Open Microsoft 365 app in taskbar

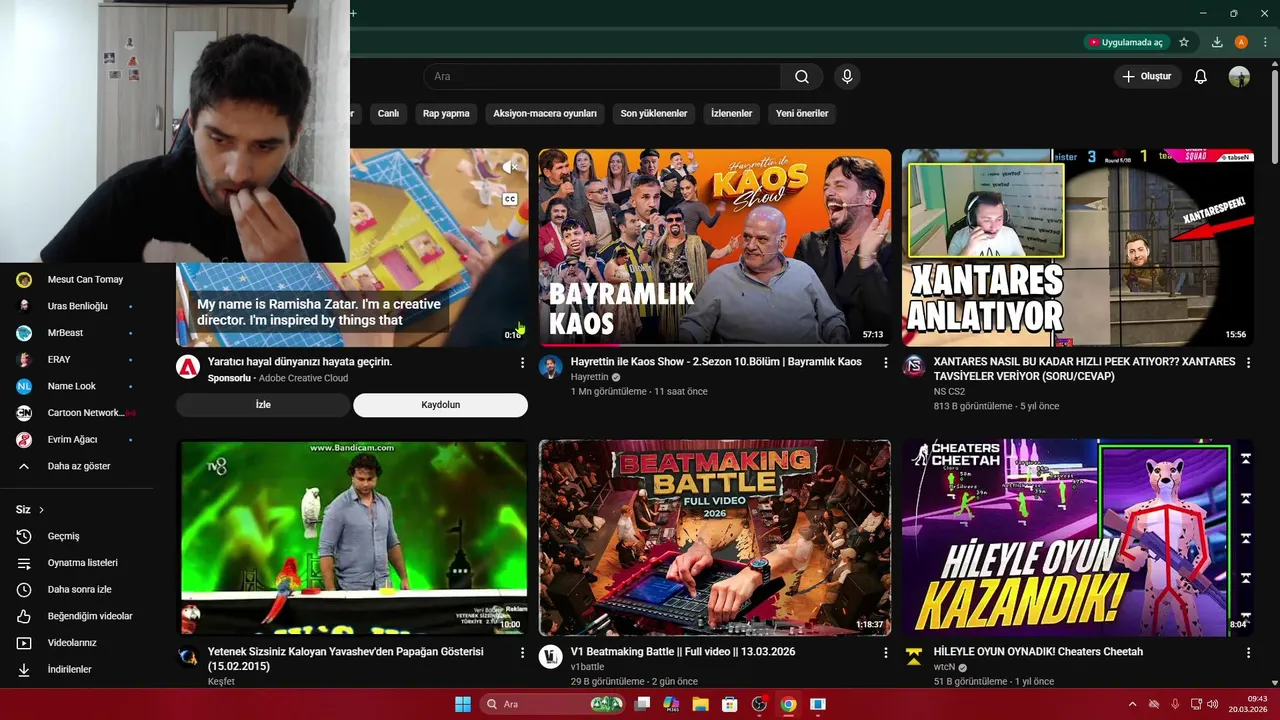click(x=671, y=704)
